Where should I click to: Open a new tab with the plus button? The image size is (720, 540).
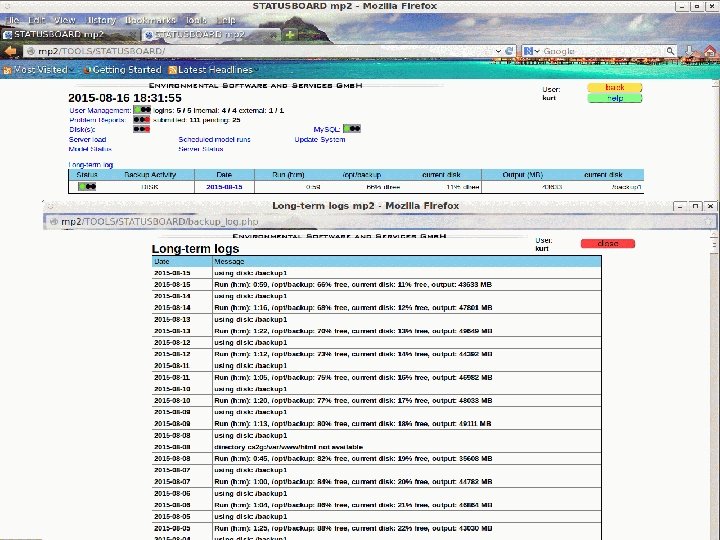(x=290, y=34)
